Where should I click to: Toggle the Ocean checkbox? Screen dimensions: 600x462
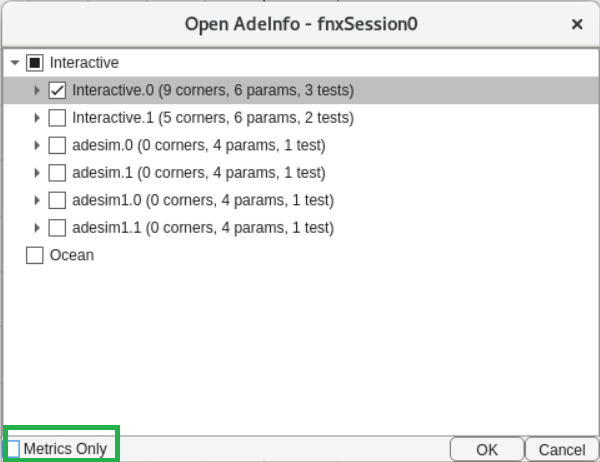click(x=35, y=255)
